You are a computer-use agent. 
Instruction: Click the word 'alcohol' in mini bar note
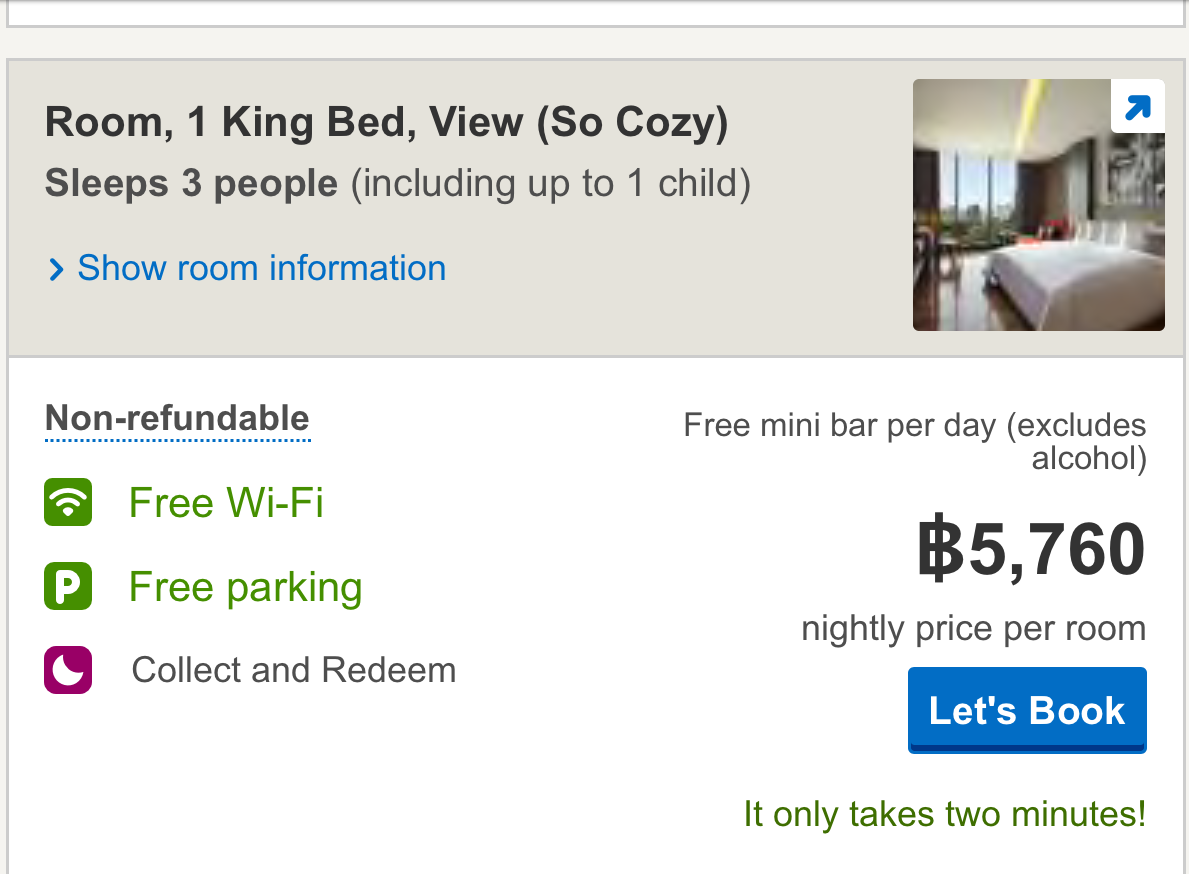(x=1088, y=458)
